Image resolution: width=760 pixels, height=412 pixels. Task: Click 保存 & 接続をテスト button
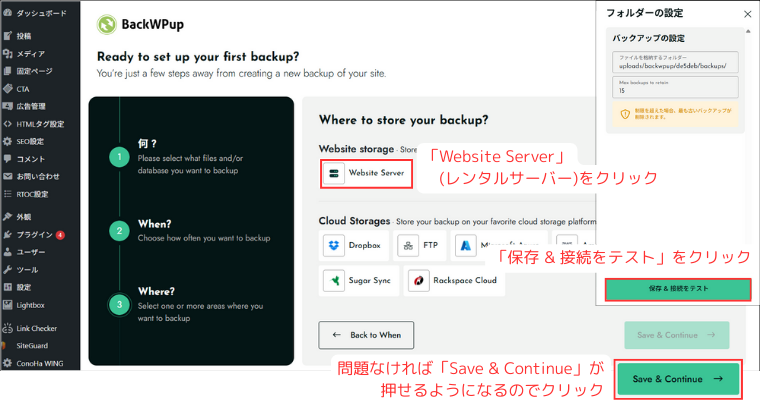click(x=678, y=289)
